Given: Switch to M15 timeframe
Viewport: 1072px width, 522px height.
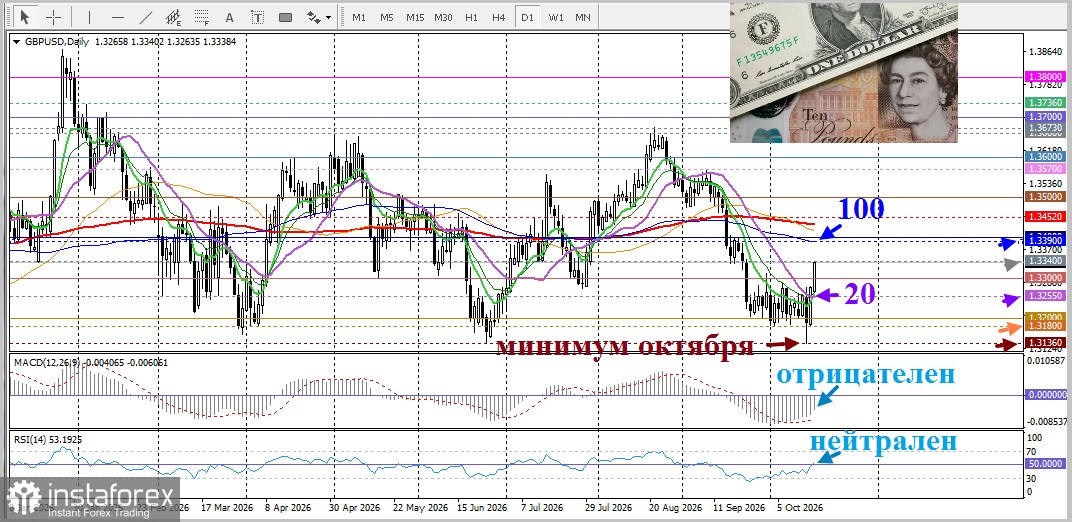Looking at the screenshot, I should [415, 17].
